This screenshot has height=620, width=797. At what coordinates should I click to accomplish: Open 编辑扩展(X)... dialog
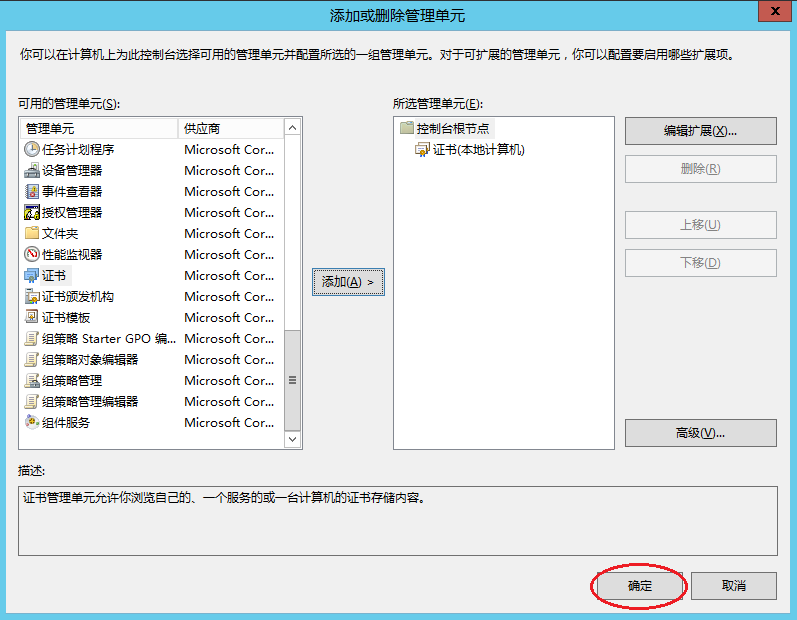click(x=700, y=131)
